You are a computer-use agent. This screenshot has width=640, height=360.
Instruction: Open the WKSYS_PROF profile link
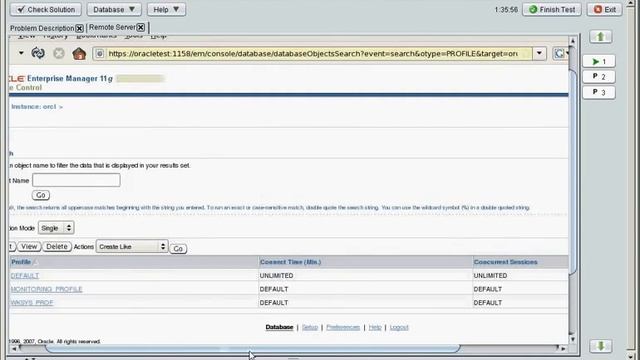(32, 303)
